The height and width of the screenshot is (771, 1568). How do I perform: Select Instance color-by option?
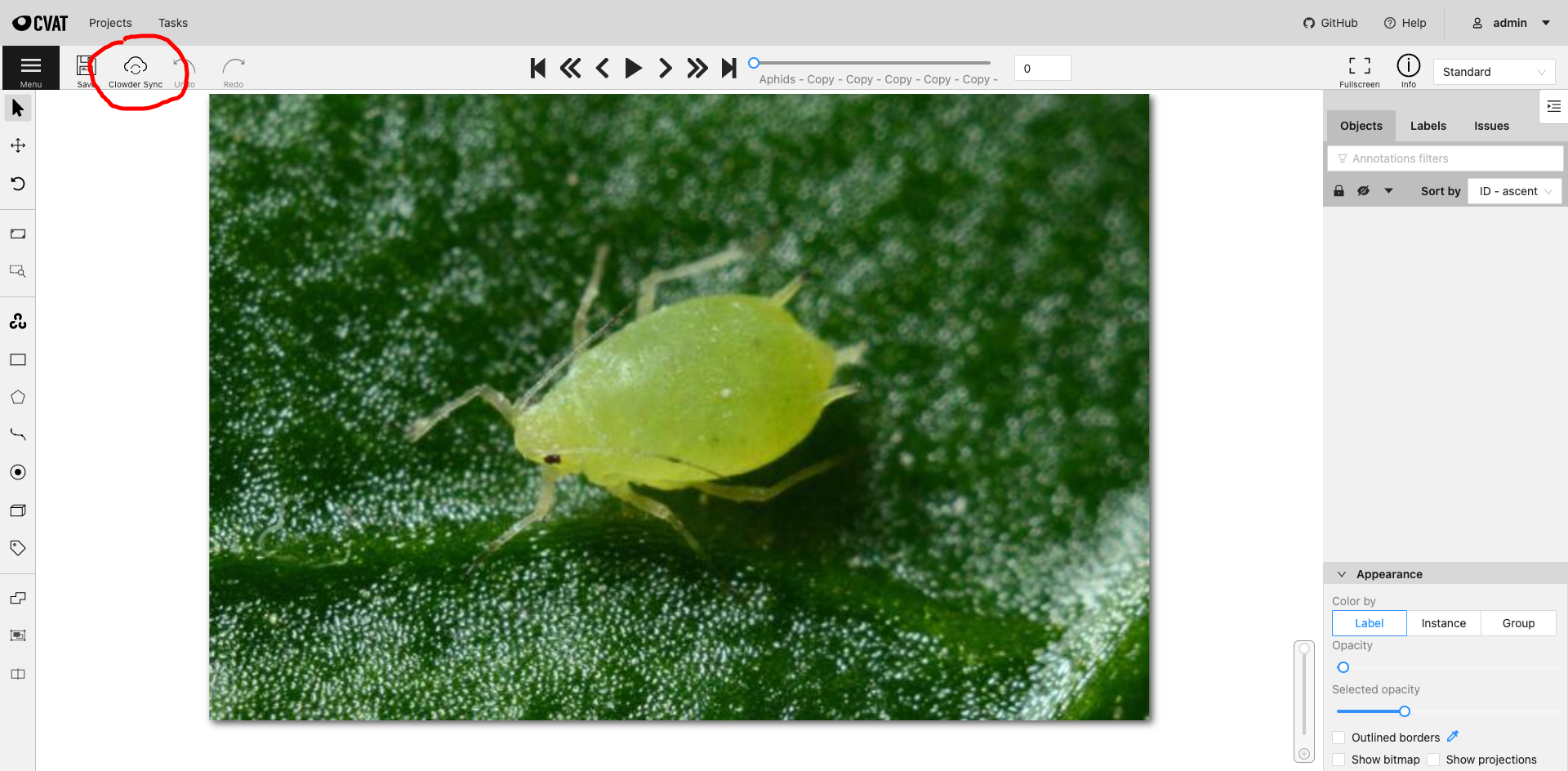[1444, 623]
